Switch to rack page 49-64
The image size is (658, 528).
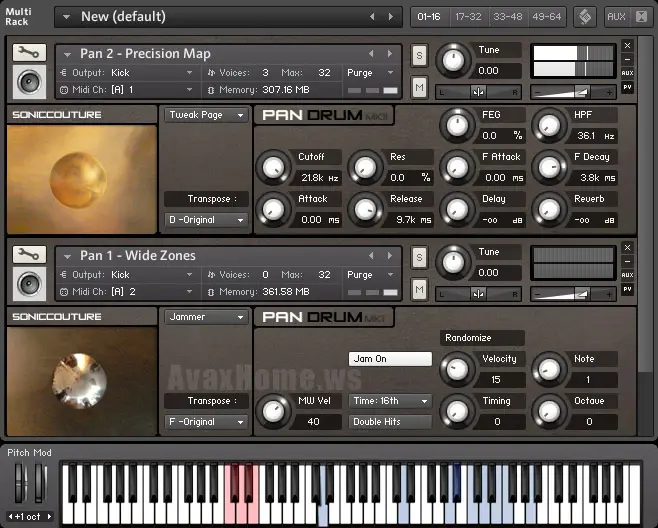pos(547,17)
